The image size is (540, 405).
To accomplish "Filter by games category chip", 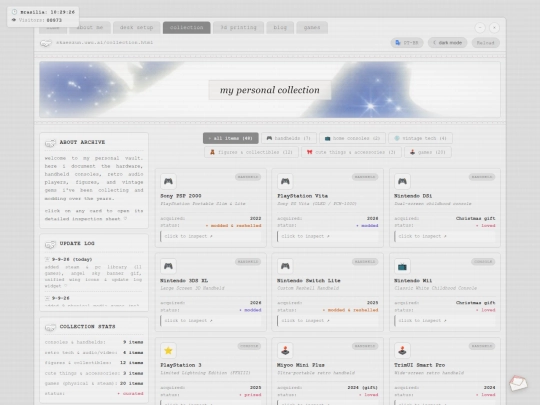I will point(428,152).
